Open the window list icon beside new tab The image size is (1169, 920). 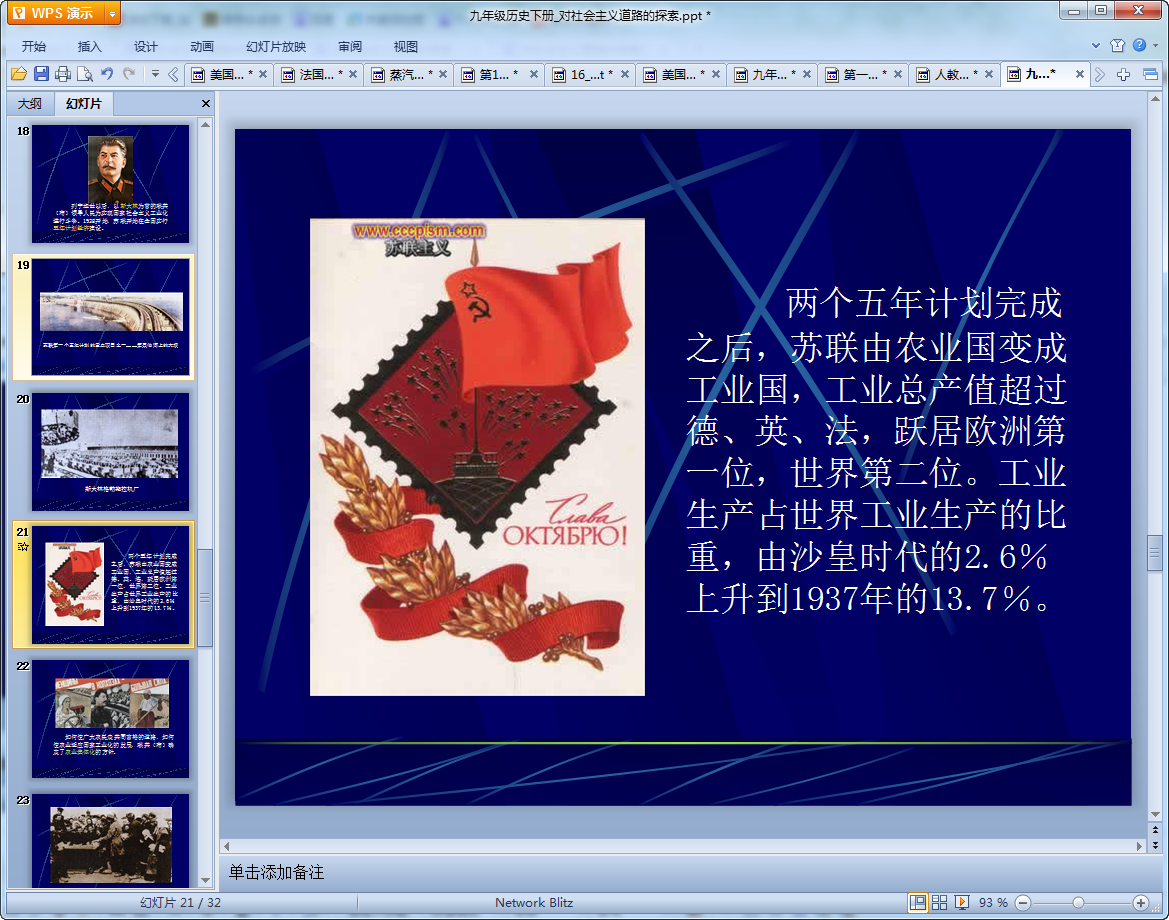pyautogui.click(x=1150, y=74)
